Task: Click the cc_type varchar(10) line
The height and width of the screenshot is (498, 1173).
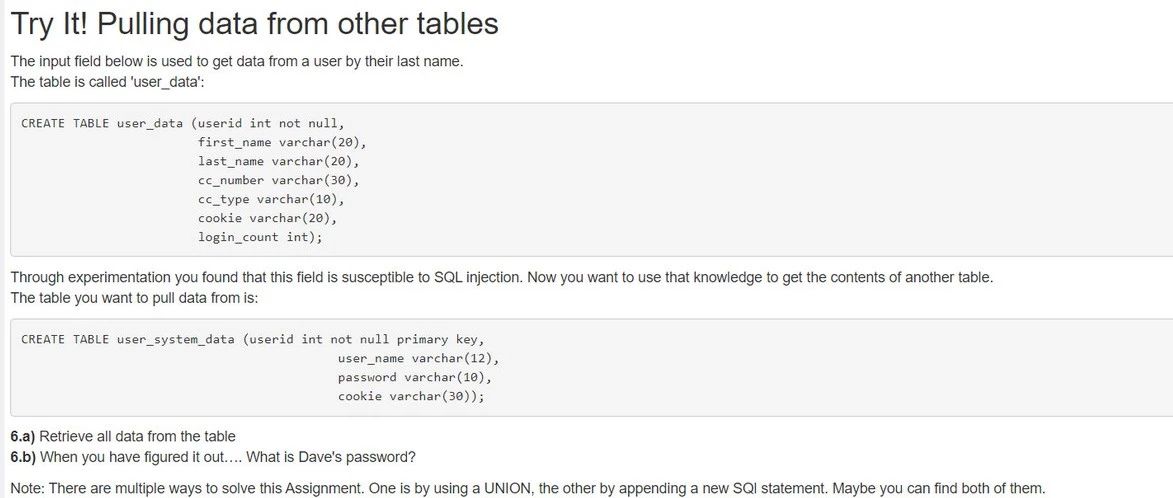Action: [272, 200]
